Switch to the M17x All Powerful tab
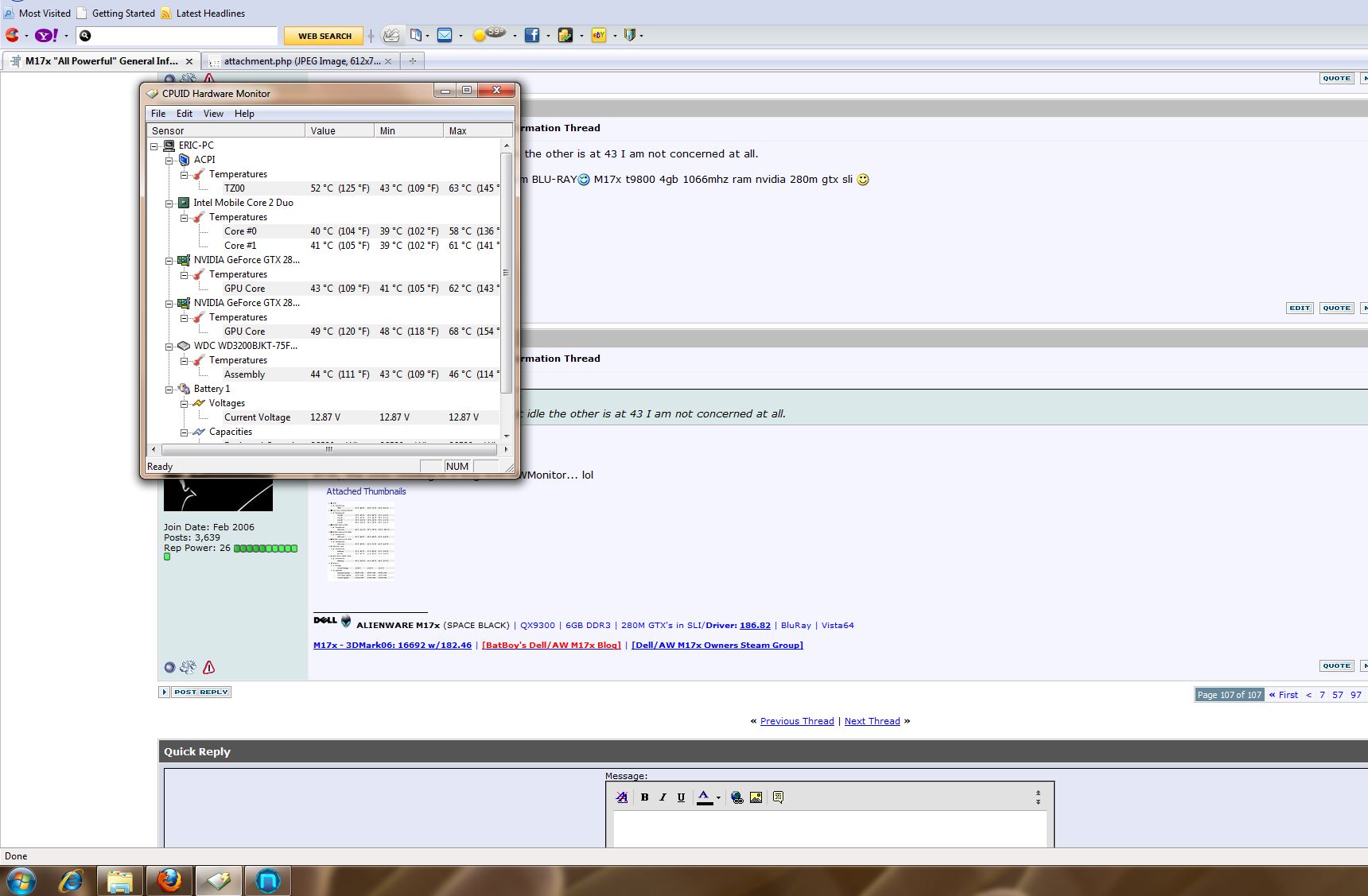Image resolution: width=1368 pixels, height=896 pixels. 100,61
